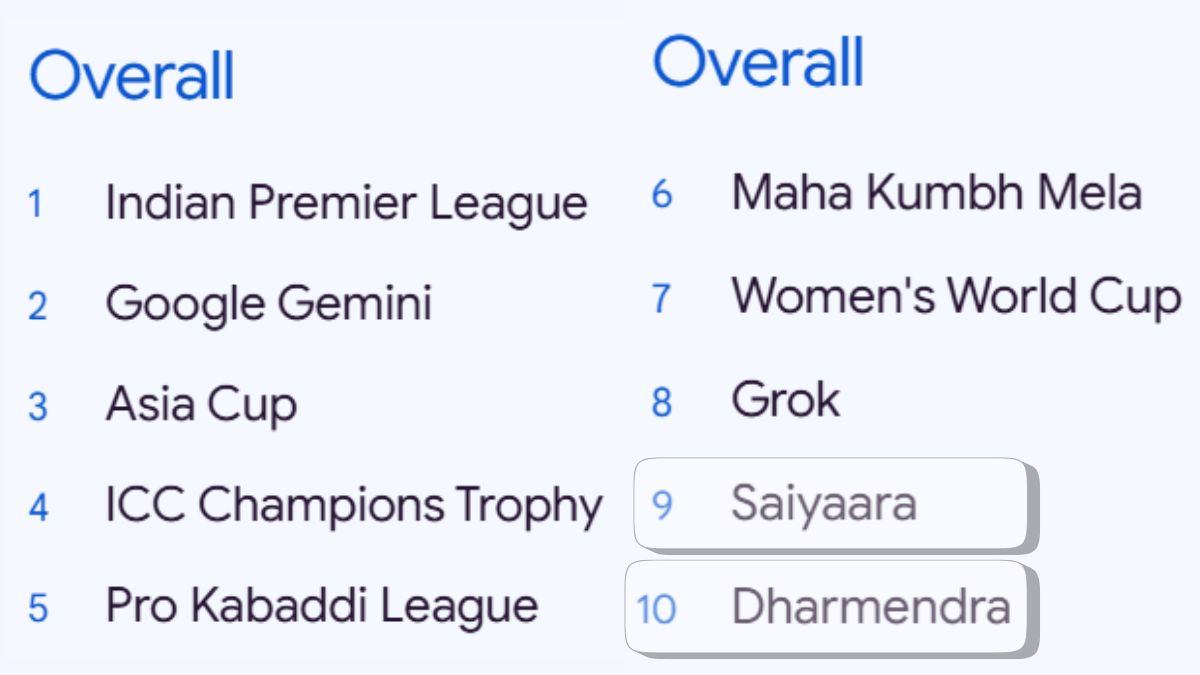
Task: Click Women's World Cup entry
Action: pyautogui.click(x=955, y=296)
